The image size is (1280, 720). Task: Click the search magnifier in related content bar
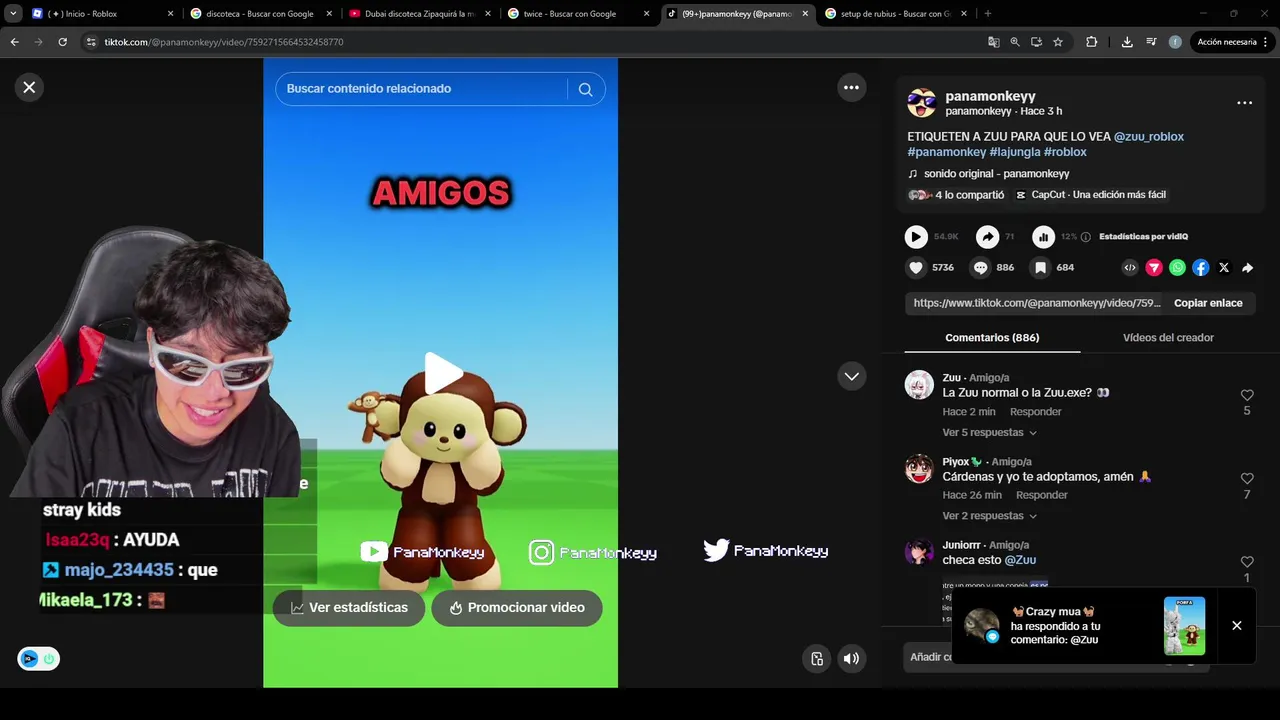pos(585,89)
